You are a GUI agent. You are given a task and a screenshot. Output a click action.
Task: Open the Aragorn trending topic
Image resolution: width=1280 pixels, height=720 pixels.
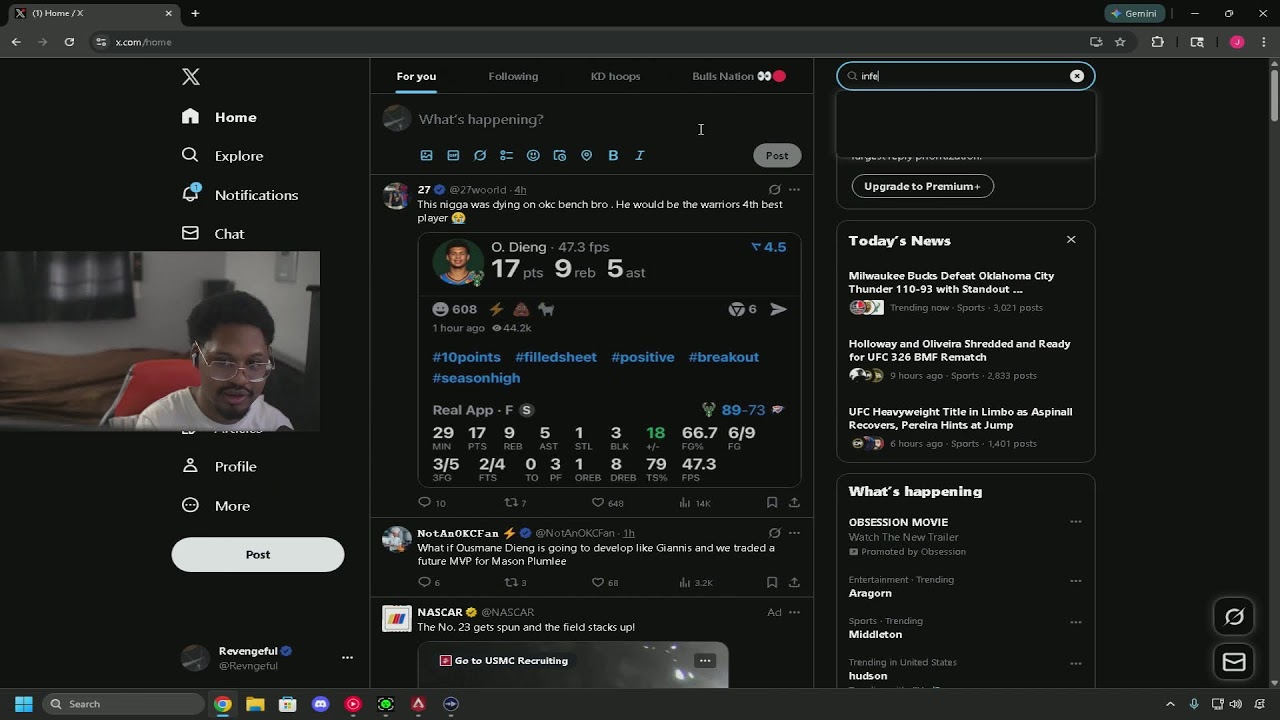[870, 593]
